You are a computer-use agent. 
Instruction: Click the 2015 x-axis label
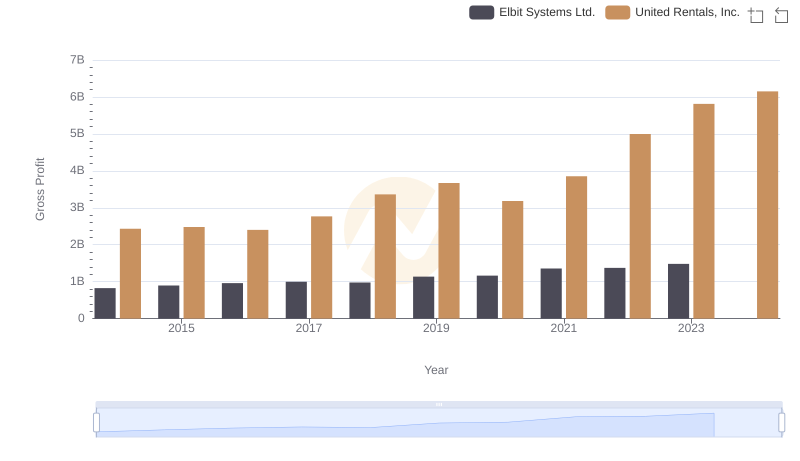tap(181, 328)
